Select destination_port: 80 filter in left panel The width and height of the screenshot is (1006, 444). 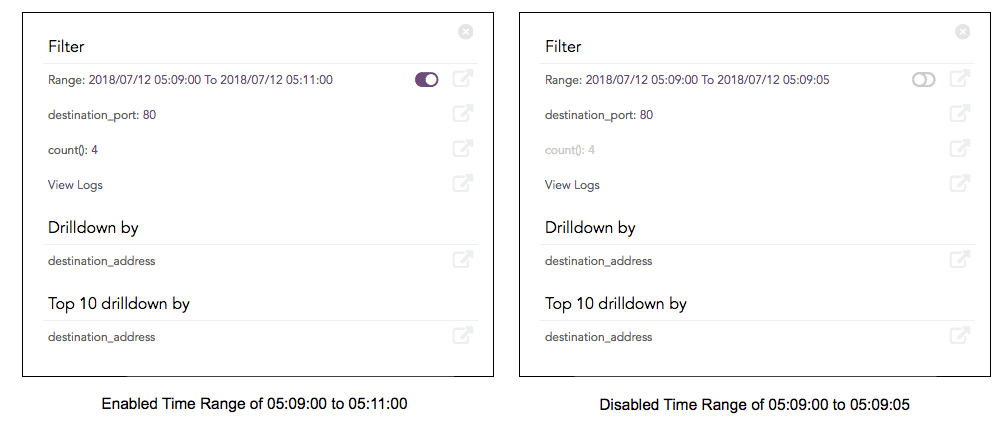point(102,115)
